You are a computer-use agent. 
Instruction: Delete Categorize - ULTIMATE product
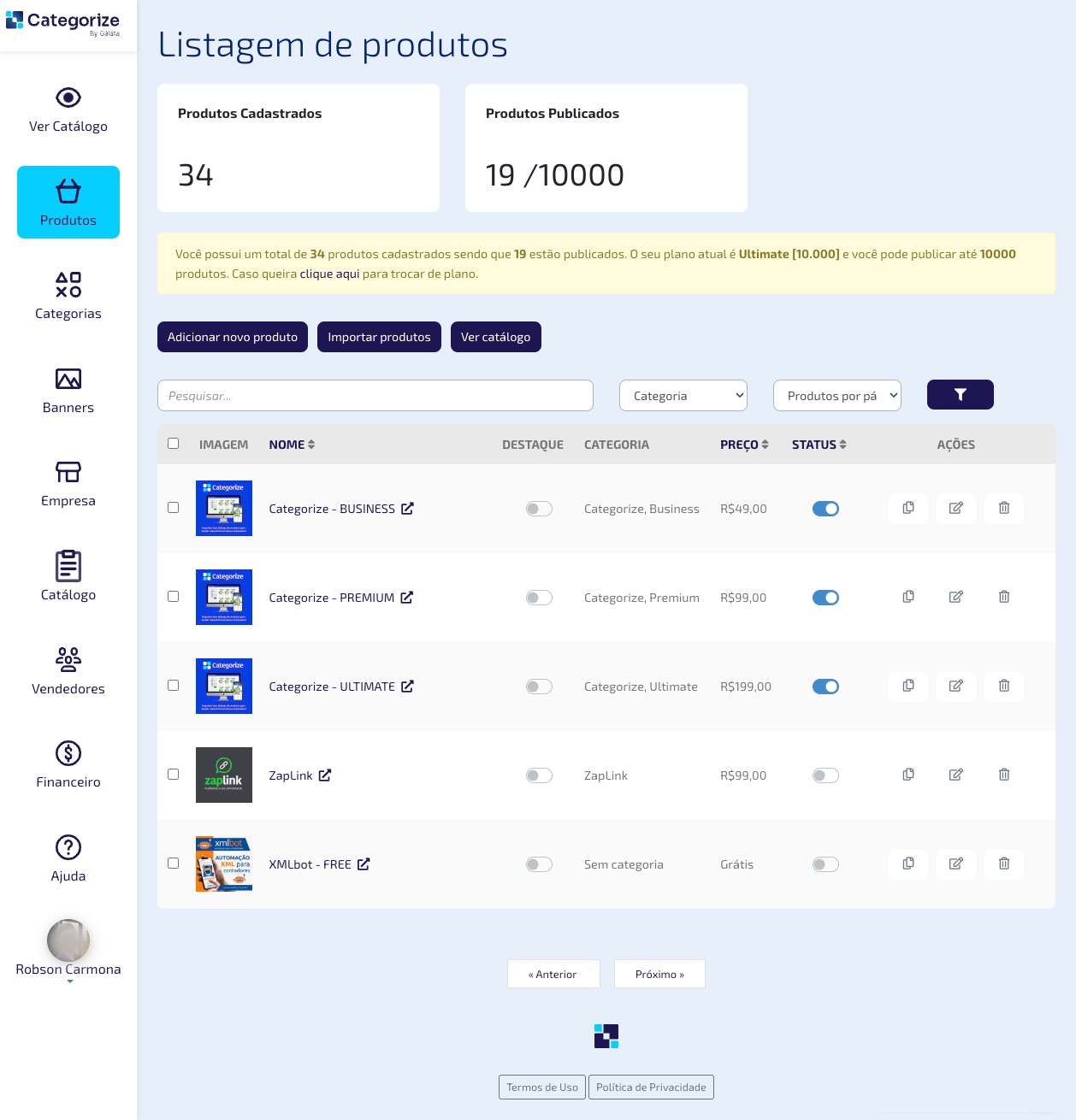coord(1004,686)
